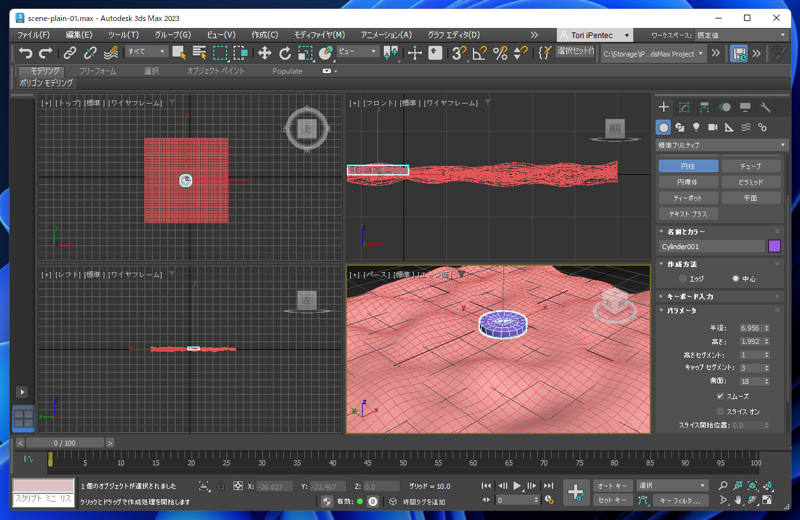Activate the Select and Move tool
Screen dimensions: 800x520
click(x=264, y=53)
